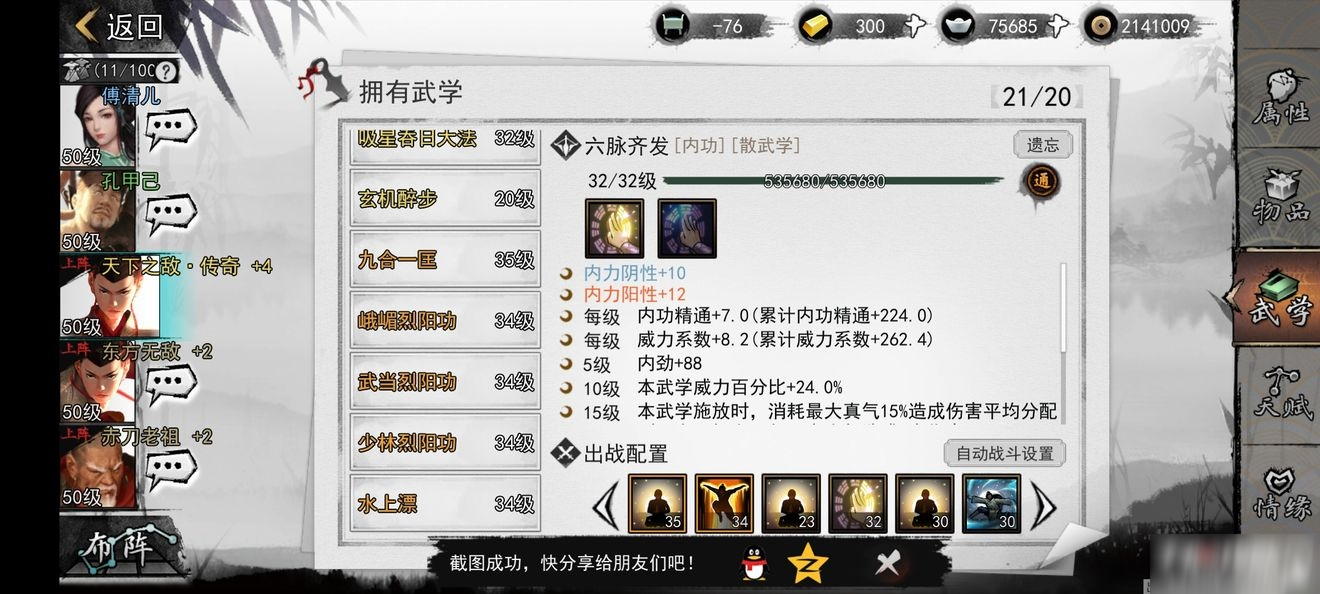Click the 遗忘 button

pos(1043,145)
